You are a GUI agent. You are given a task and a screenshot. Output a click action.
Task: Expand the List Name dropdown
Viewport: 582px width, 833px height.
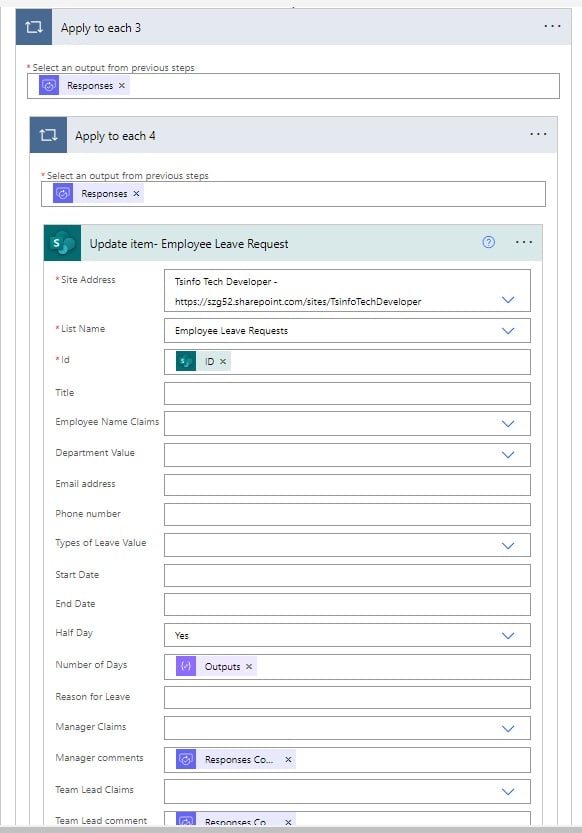508,330
